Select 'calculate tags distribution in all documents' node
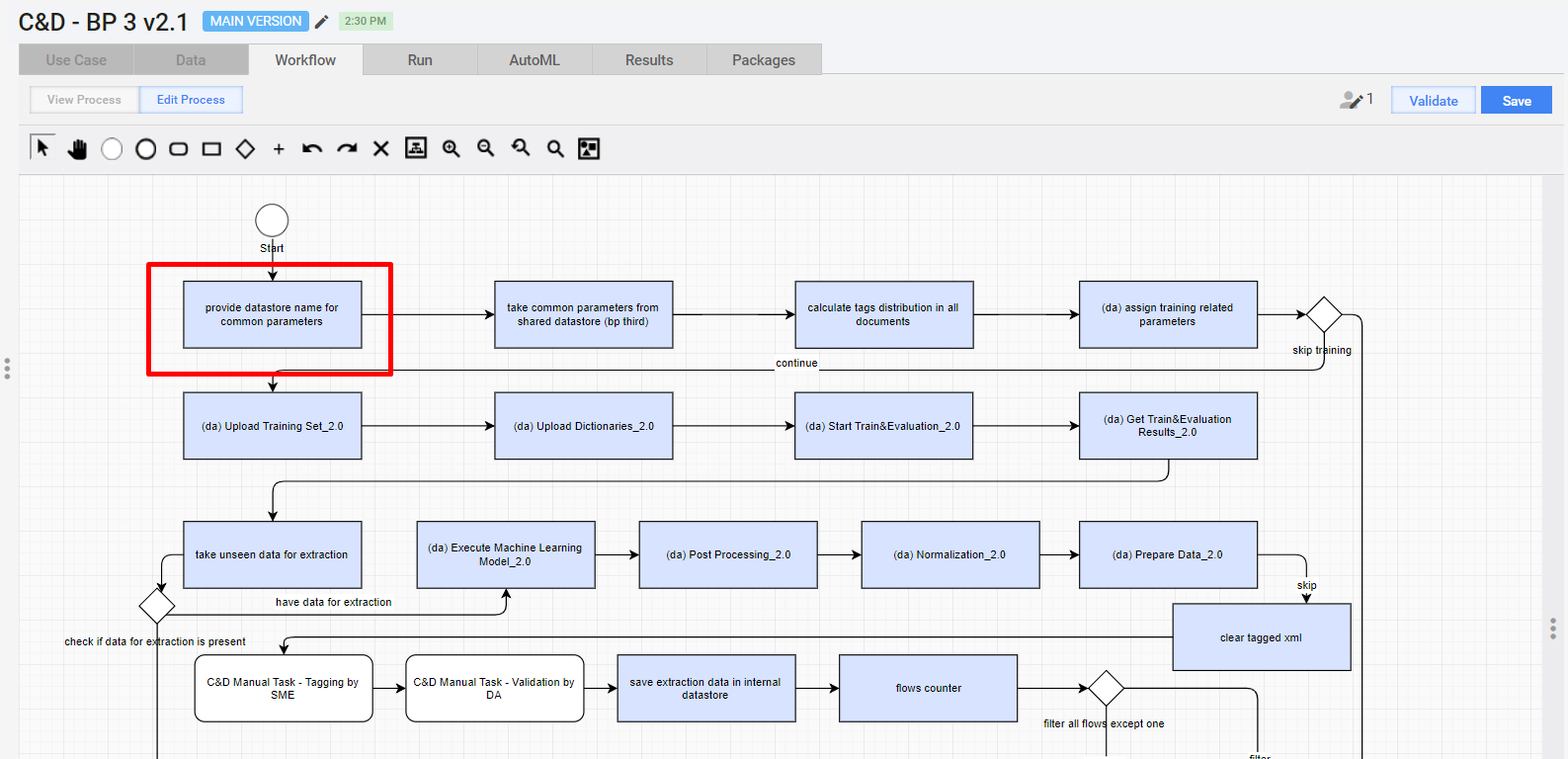Screen dimensions: 1568x759 point(884,314)
